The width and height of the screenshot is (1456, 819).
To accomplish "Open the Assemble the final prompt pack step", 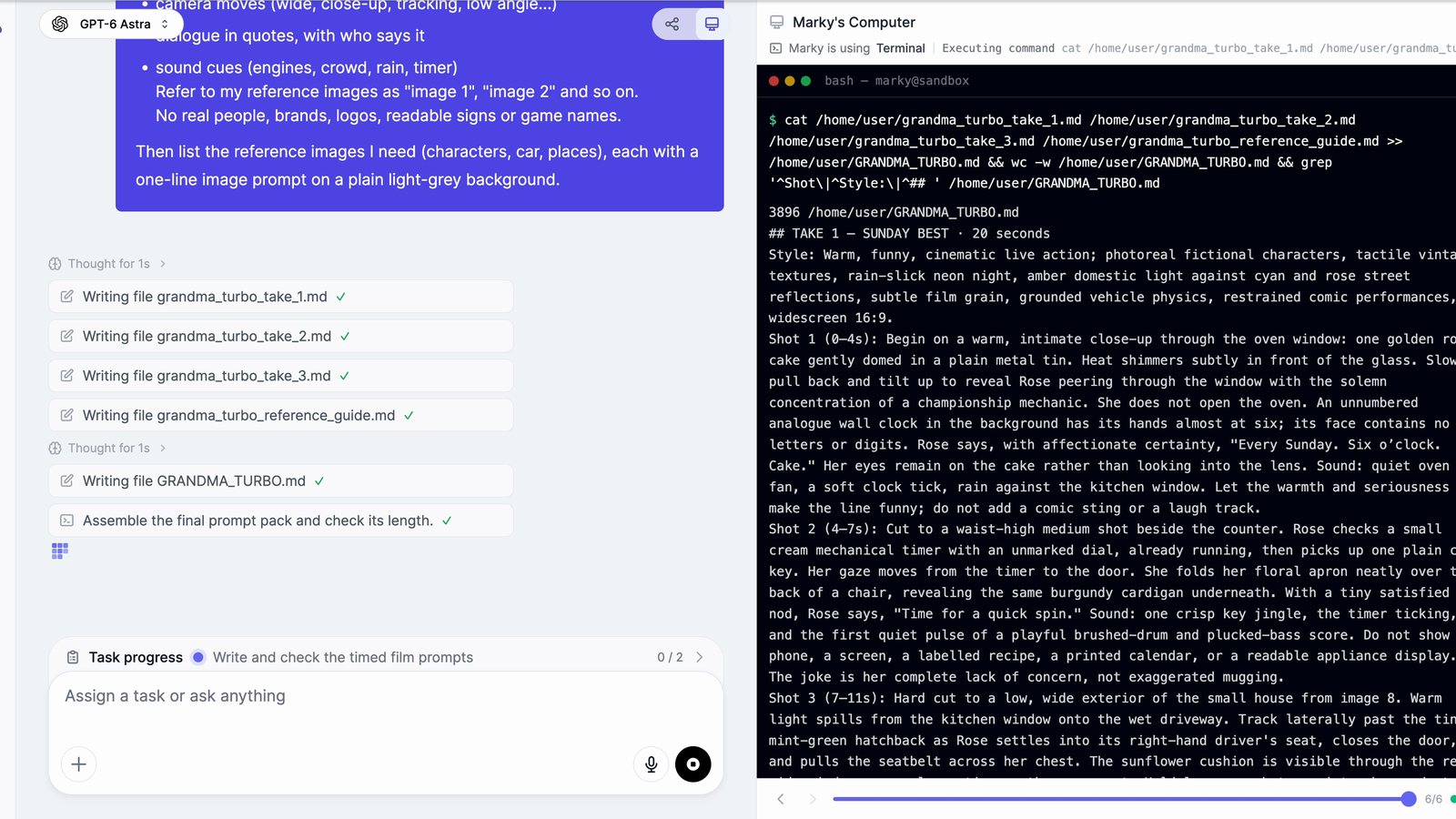I will tap(280, 521).
